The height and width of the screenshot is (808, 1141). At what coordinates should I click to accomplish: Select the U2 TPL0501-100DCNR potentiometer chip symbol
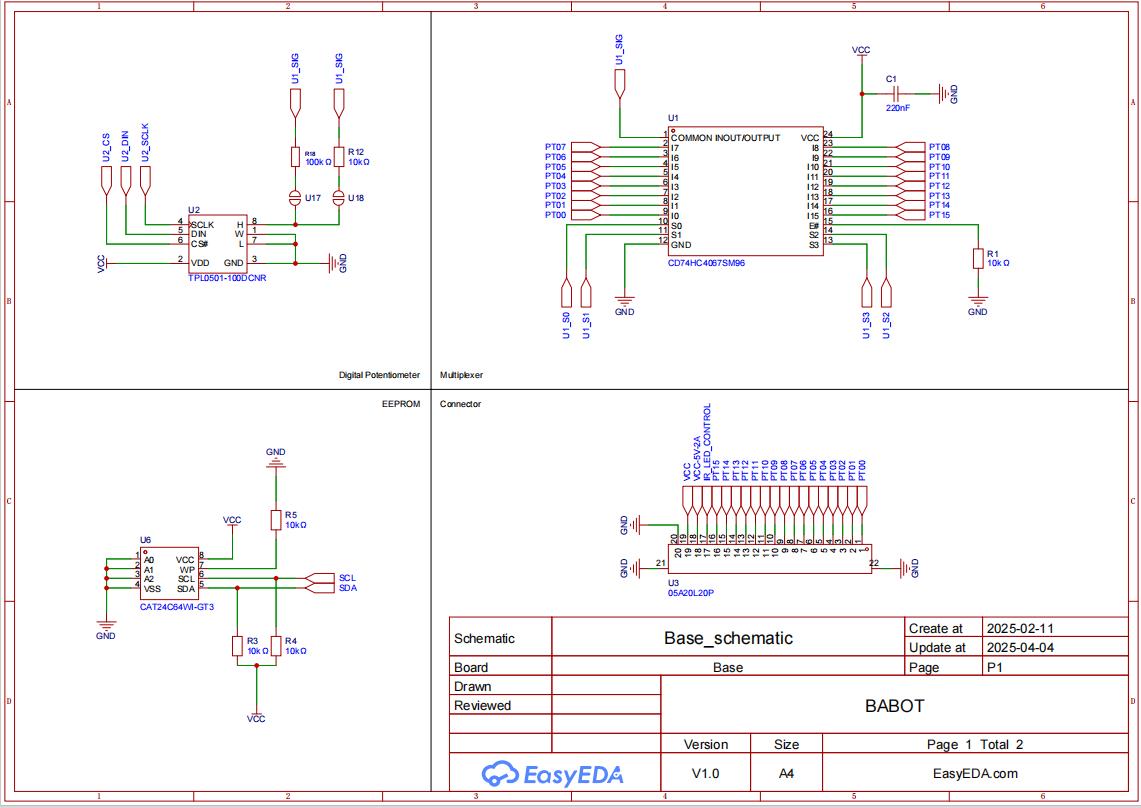[218, 244]
